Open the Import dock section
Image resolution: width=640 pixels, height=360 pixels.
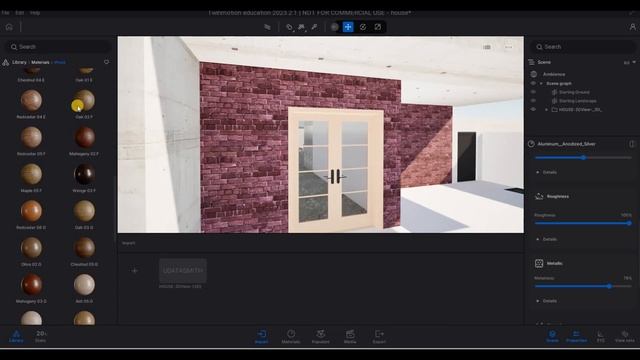click(262, 337)
